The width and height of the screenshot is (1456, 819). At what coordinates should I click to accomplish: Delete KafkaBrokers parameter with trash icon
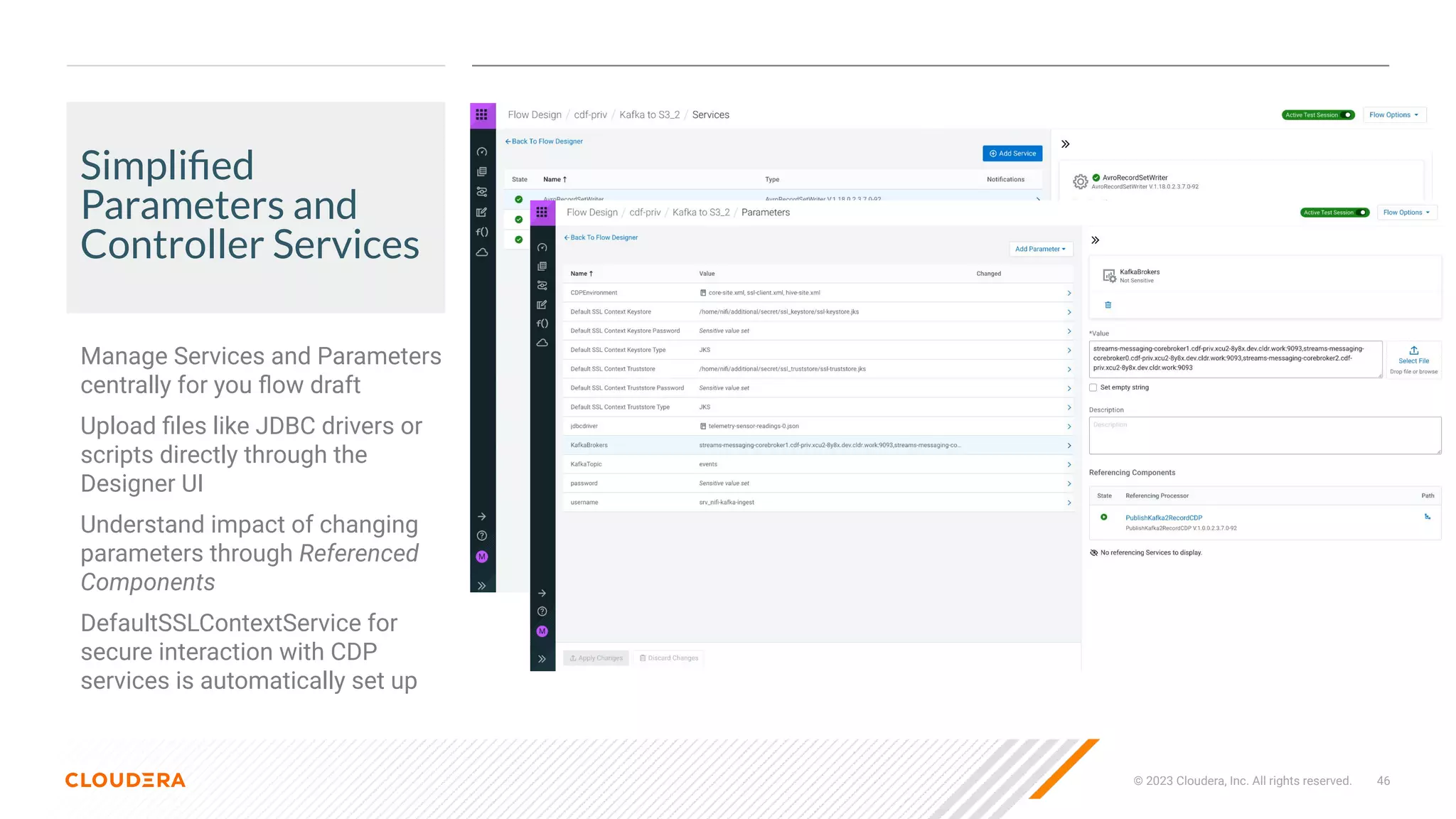pyautogui.click(x=1108, y=305)
